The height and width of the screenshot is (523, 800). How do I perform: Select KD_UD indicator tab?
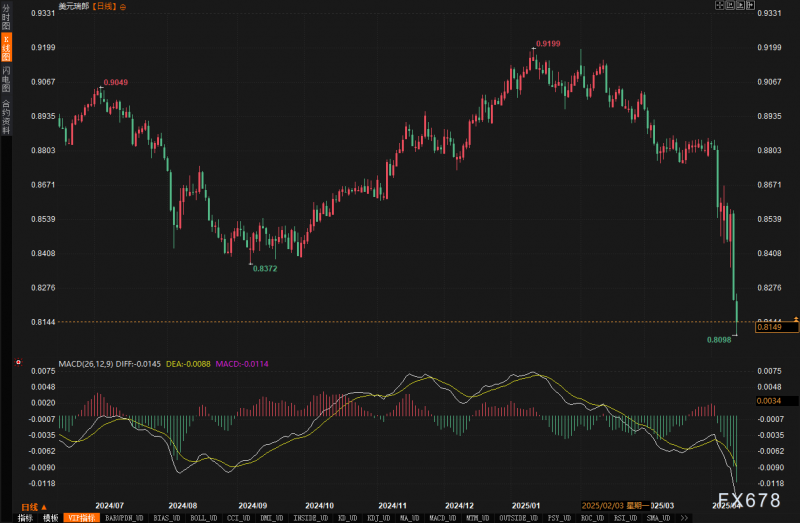coord(347,518)
